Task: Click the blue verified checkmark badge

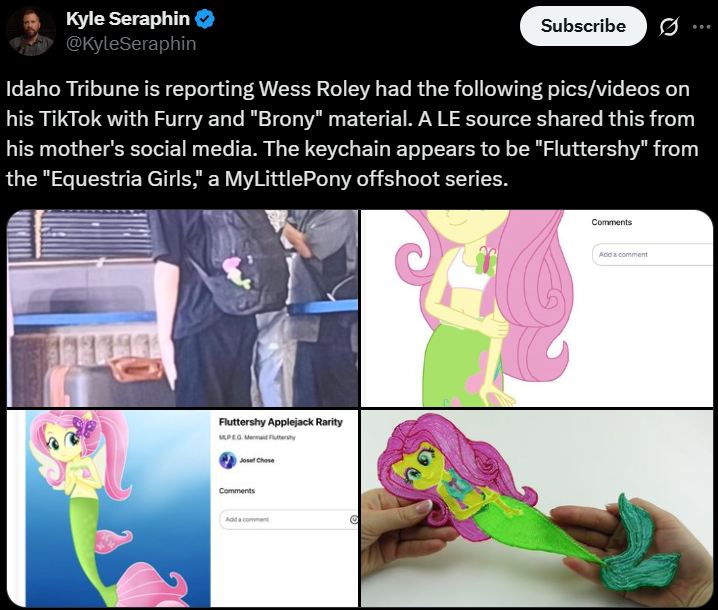Action: [x=205, y=19]
